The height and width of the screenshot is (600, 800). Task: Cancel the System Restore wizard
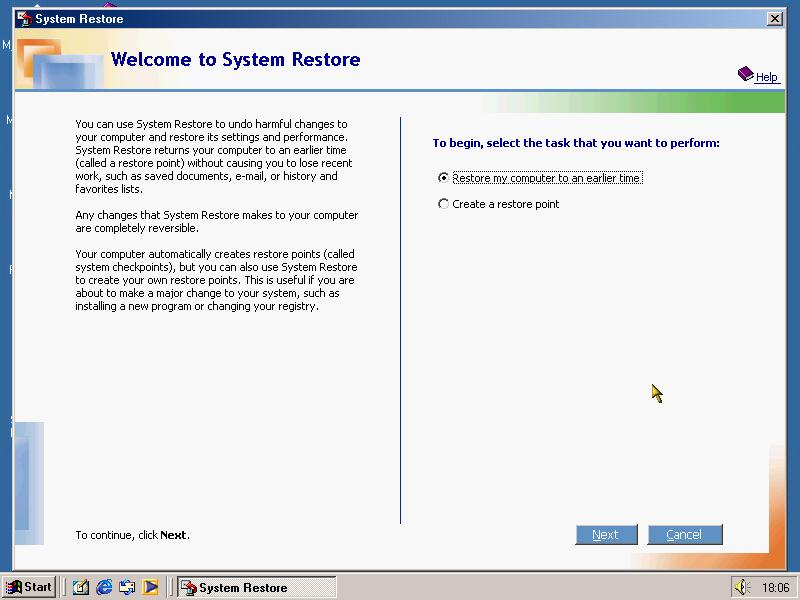point(684,535)
